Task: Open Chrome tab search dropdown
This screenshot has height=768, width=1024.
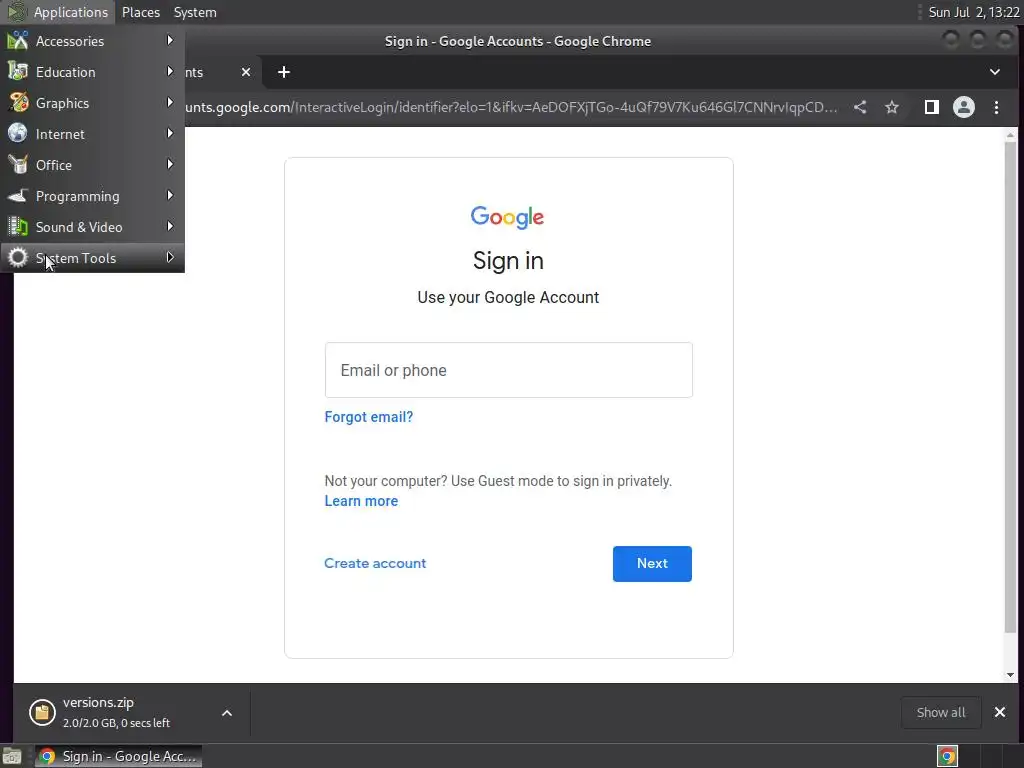Action: point(995,72)
